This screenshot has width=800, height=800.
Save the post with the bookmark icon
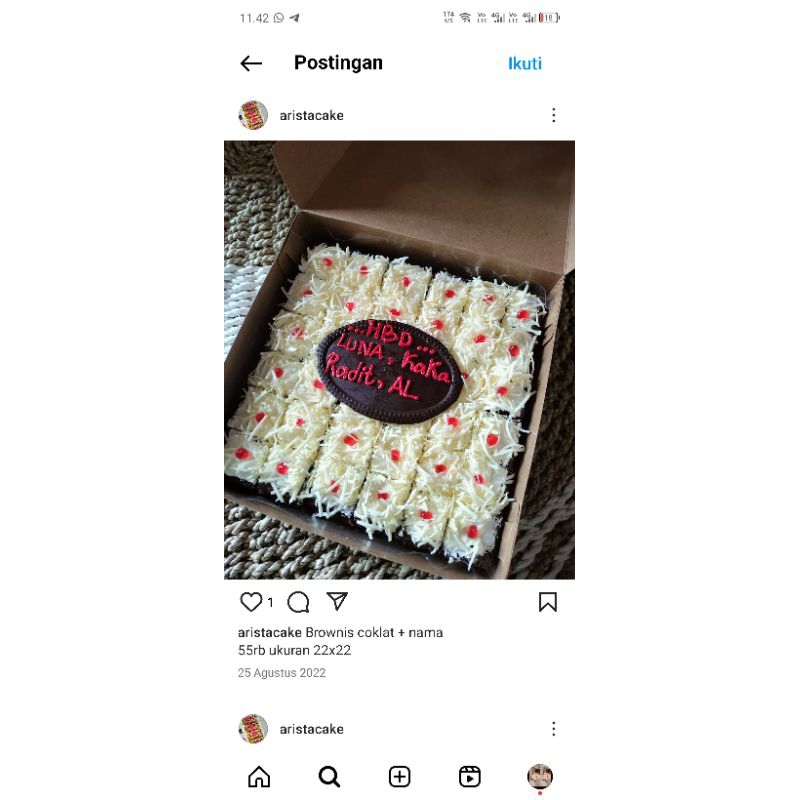(x=548, y=602)
